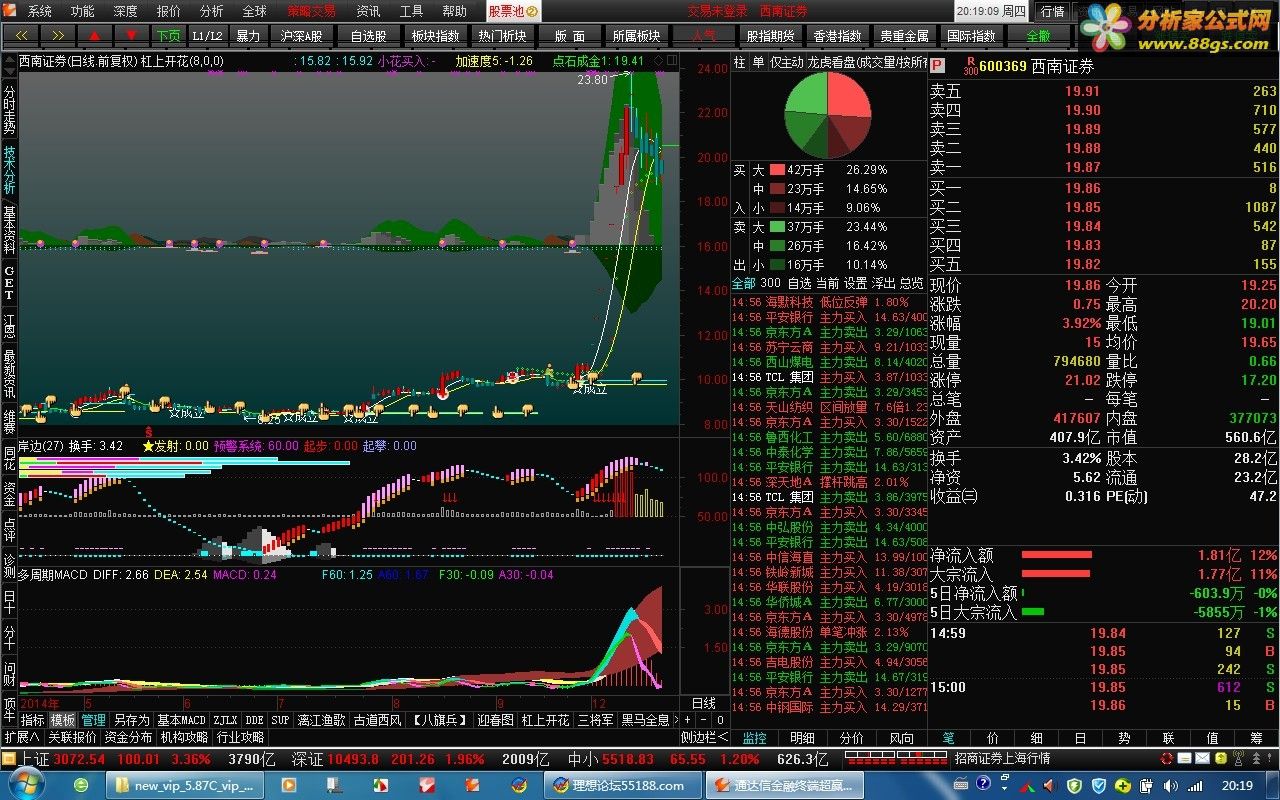The height and width of the screenshot is (800, 1280).
Task: Open the 报价 menu
Action: (x=169, y=11)
